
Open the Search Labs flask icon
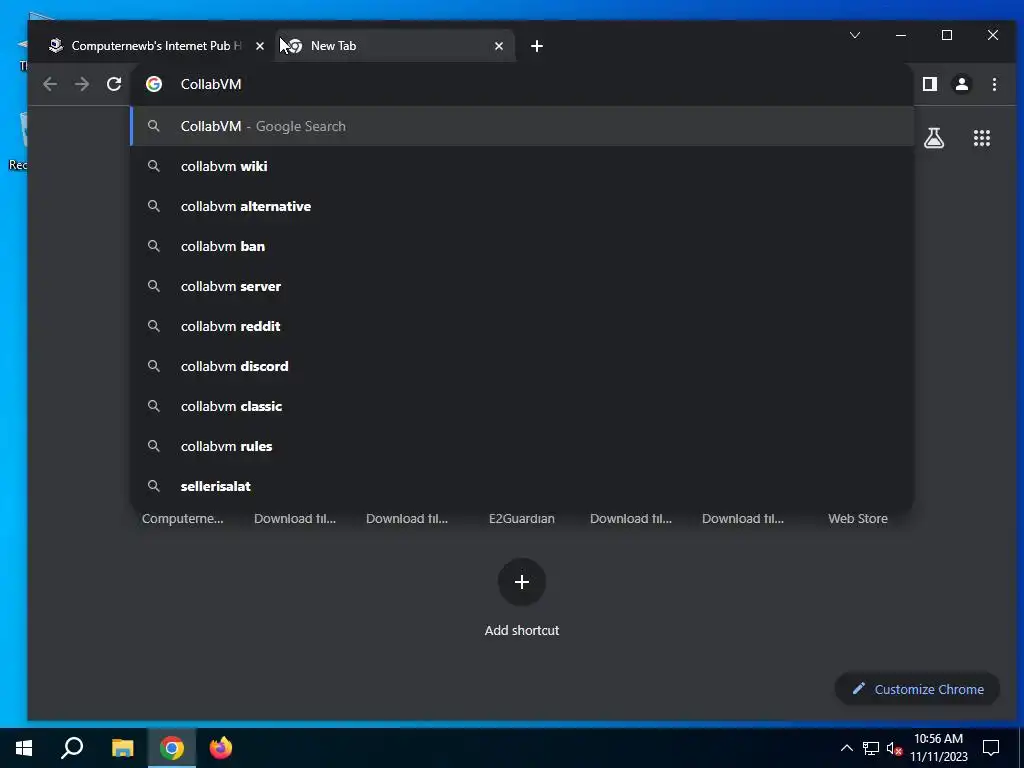coord(934,138)
